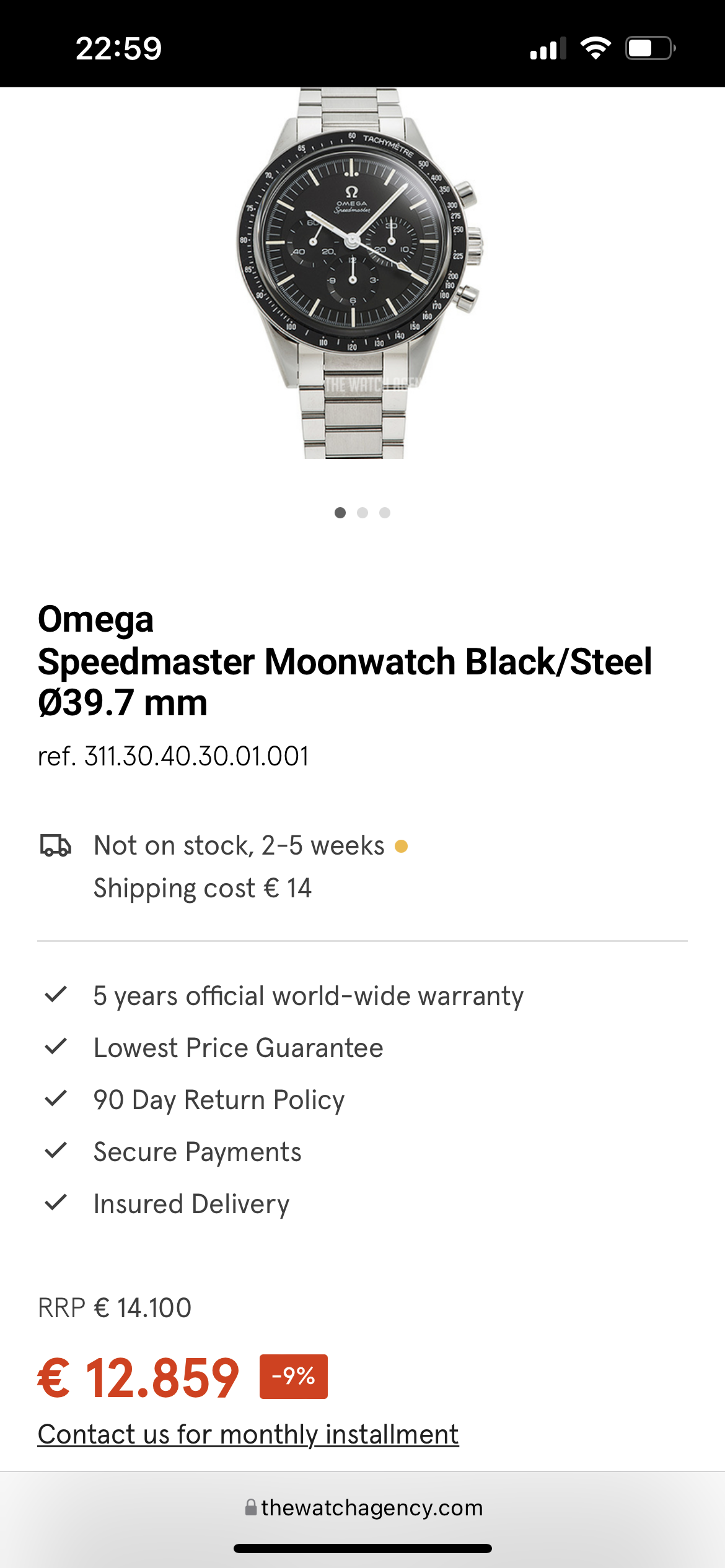This screenshot has width=725, height=1568.
Task: Tap the delivery truck icon
Action: (x=56, y=845)
